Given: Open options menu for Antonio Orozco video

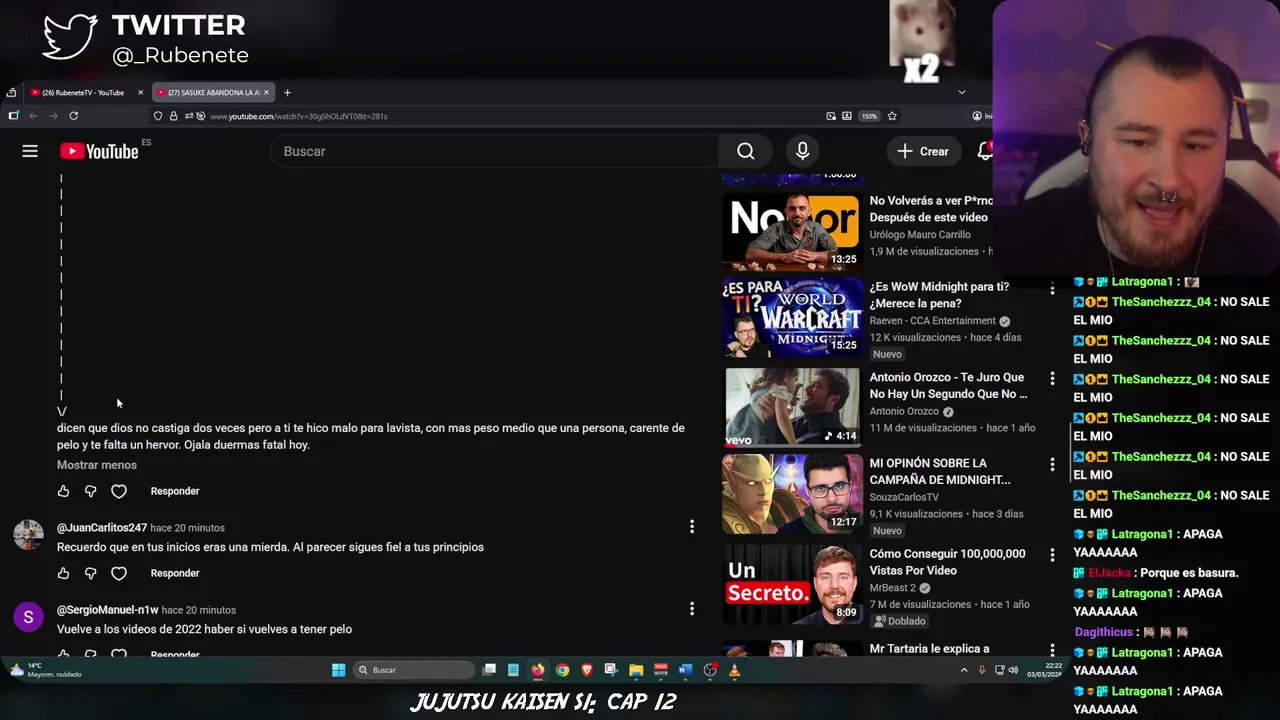Looking at the screenshot, I should coord(1052,378).
